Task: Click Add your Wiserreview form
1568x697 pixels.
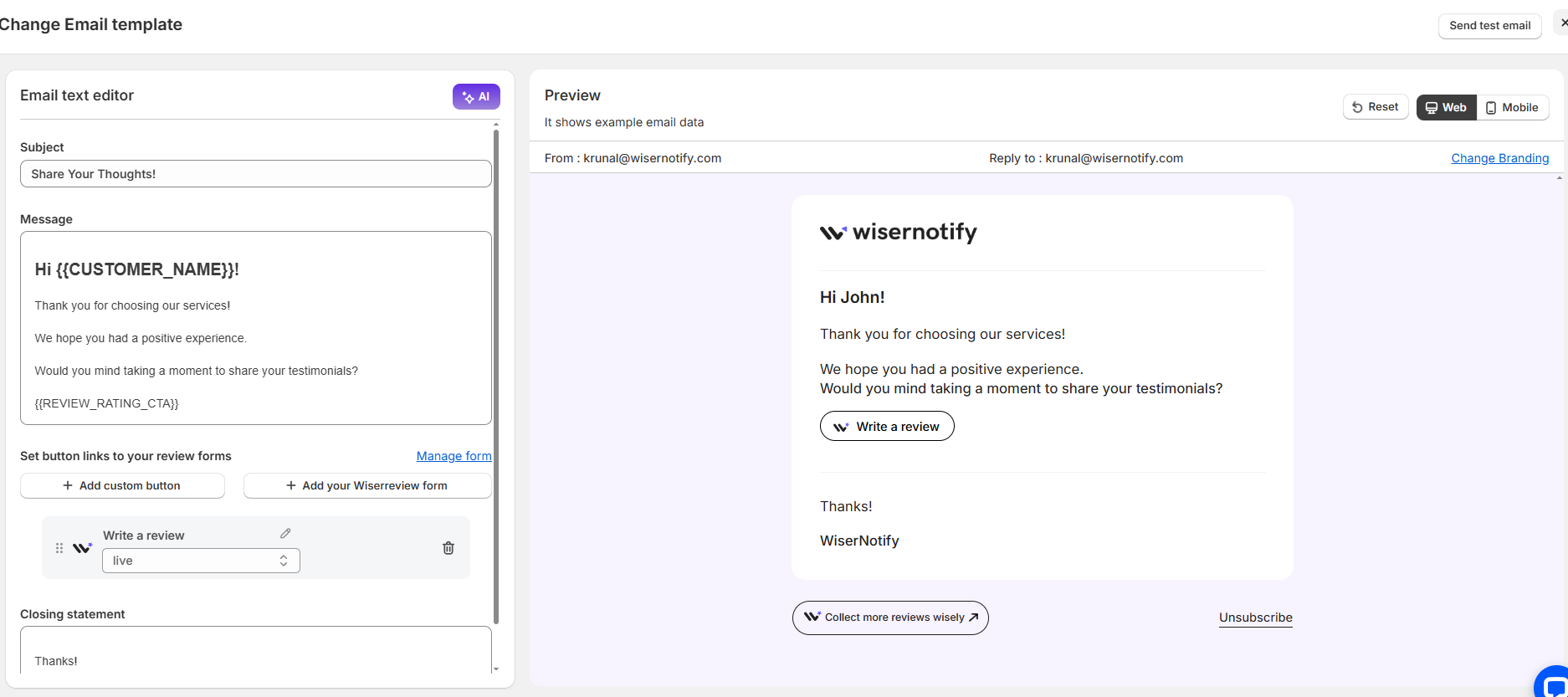Action: (367, 485)
